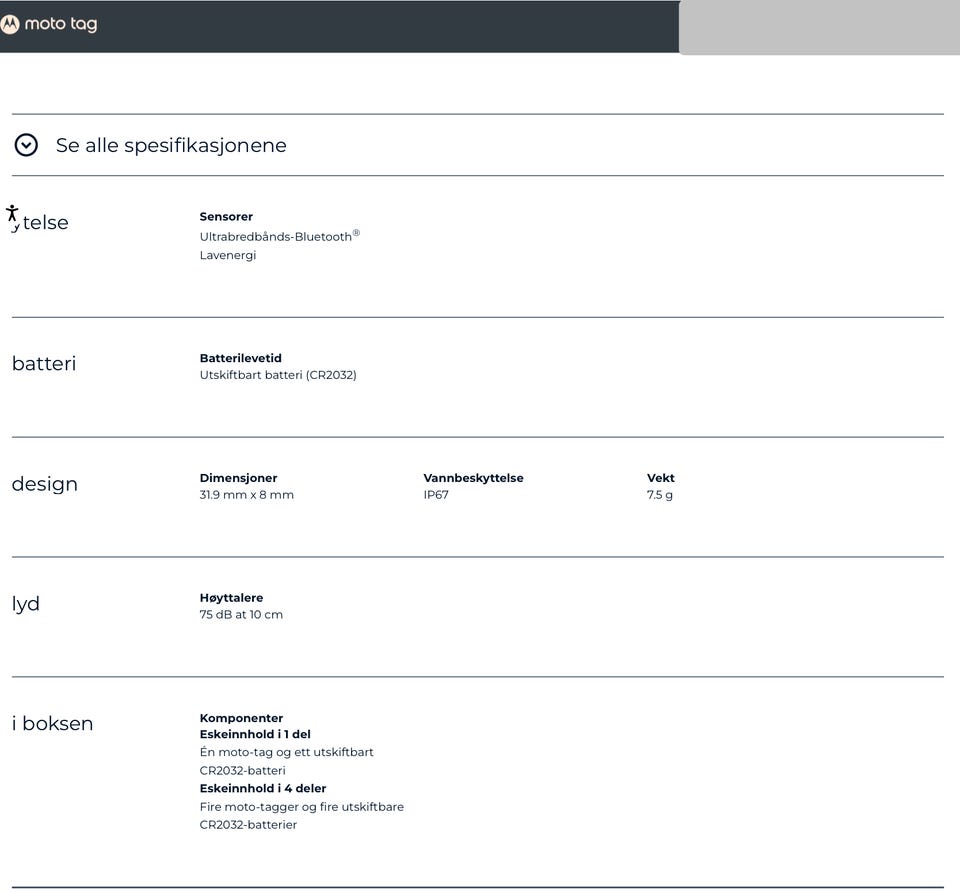The width and height of the screenshot is (960, 892).
Task: Click the 'Vekt' spec heading
Action: (x=661, y=478)
